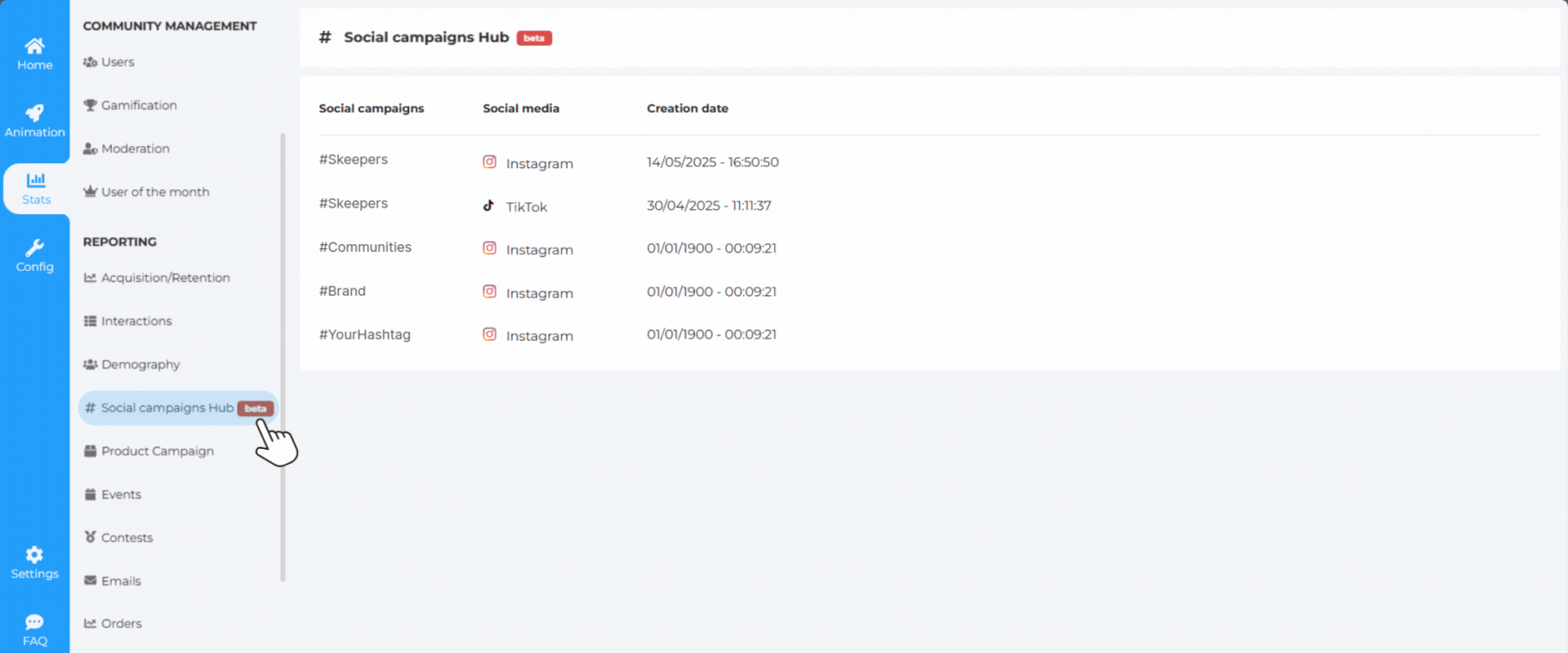The height and width of the screenshot is (653, 1568).
Task: Open the #YourHashtag campaign
Action: pos(365,335)
